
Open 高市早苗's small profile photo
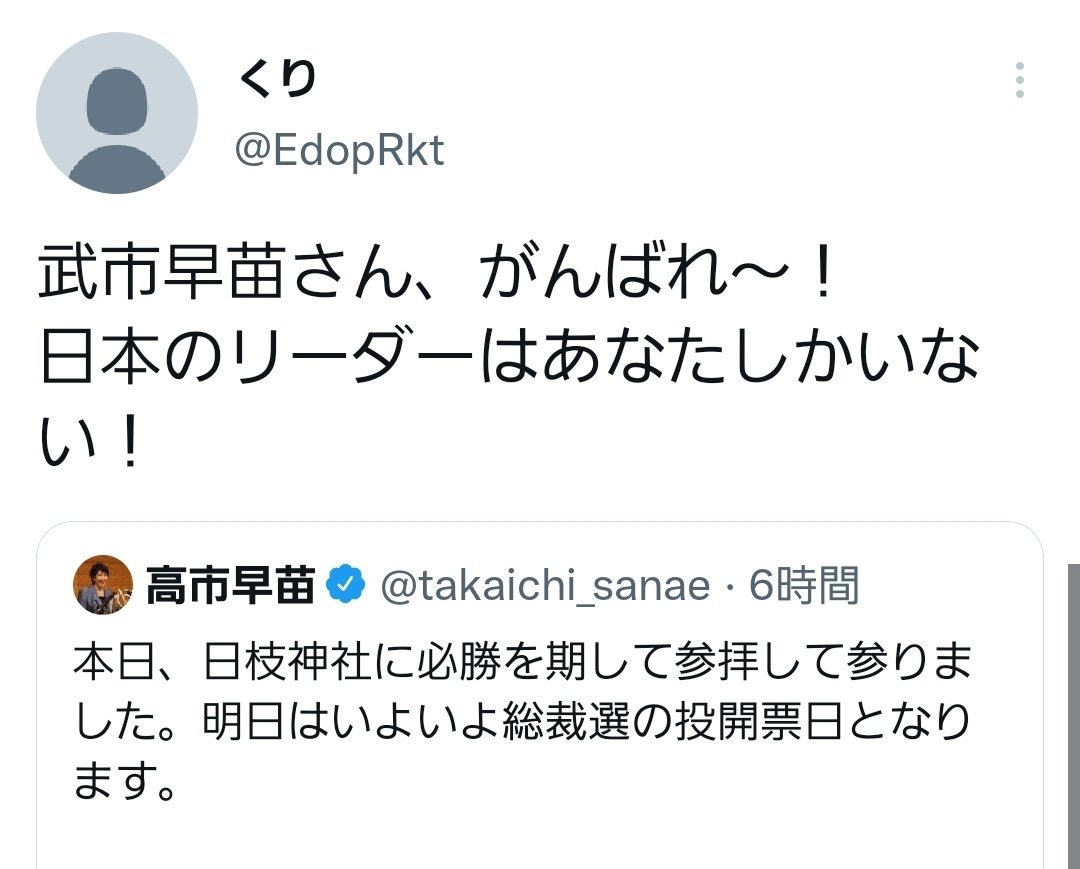pos(103,585)
